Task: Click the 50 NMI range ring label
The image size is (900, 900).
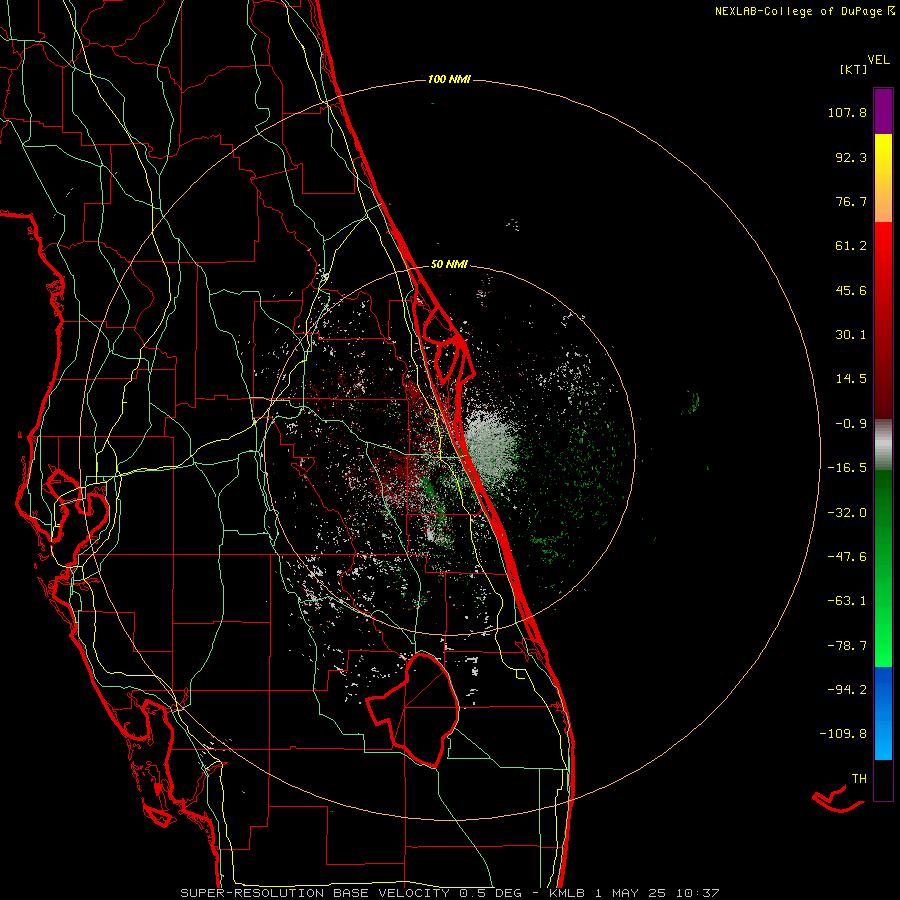Action: click(x=449, y=264)
